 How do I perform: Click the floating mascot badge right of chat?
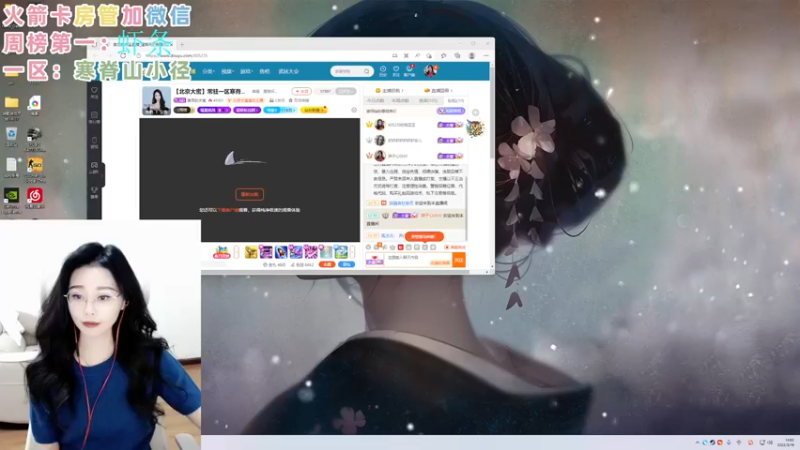pos(475,129)
